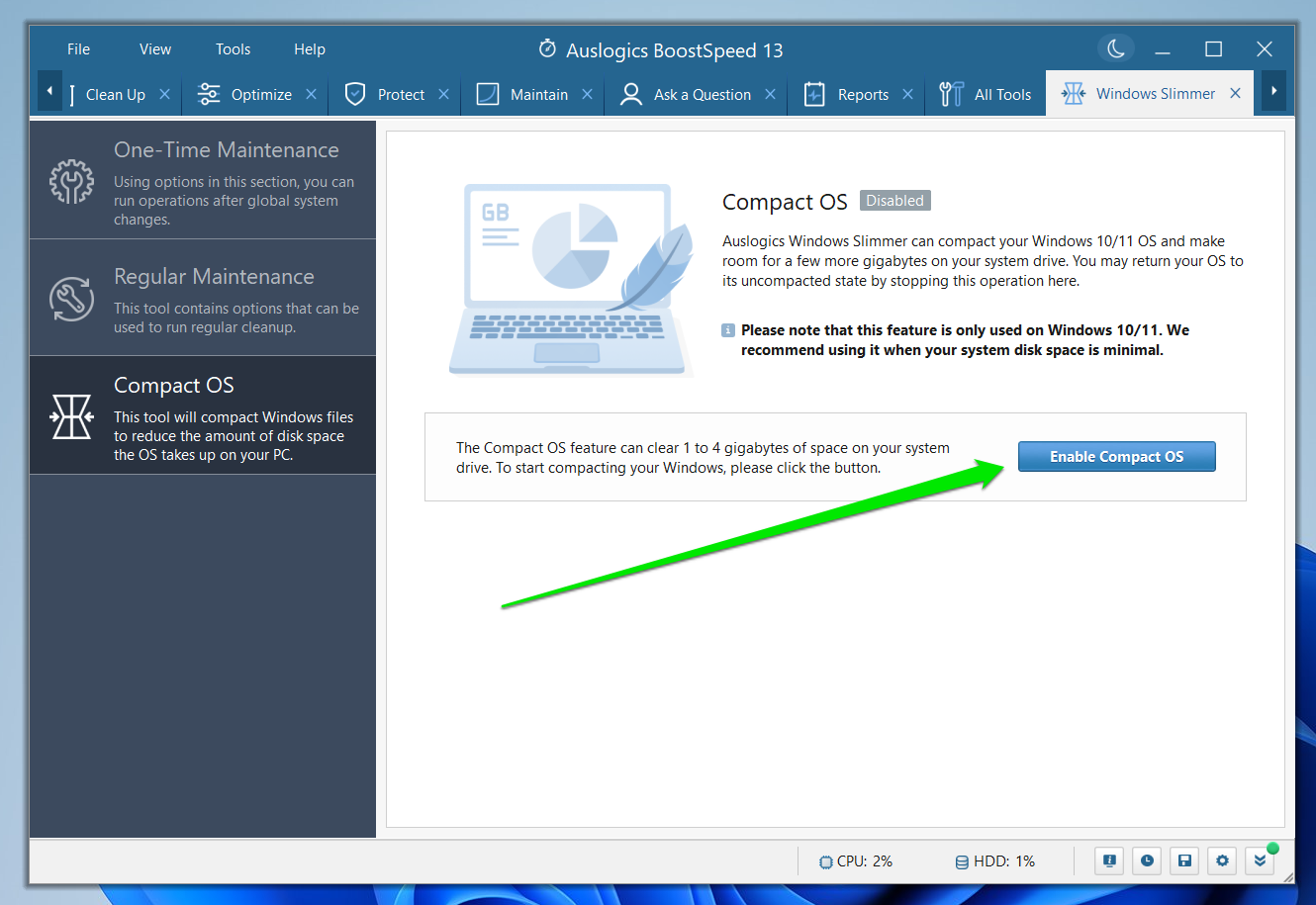
Task: Toggle dark mode moon icon
Action: (x=1116, y=48)
